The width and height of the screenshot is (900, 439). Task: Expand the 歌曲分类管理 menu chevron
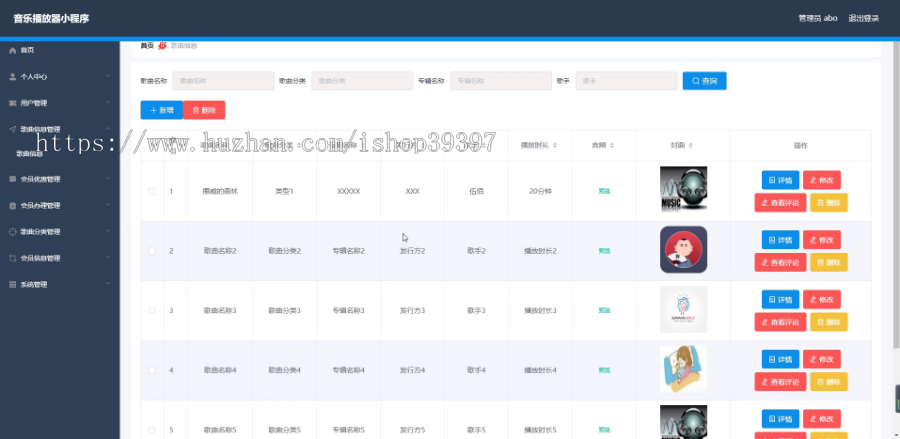click(x=107, y=231)
